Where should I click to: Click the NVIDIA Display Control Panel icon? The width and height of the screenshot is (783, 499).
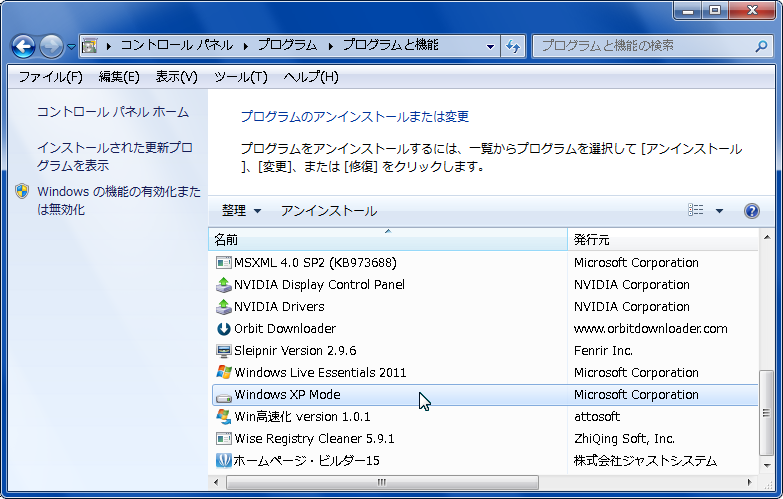point(224,285)
